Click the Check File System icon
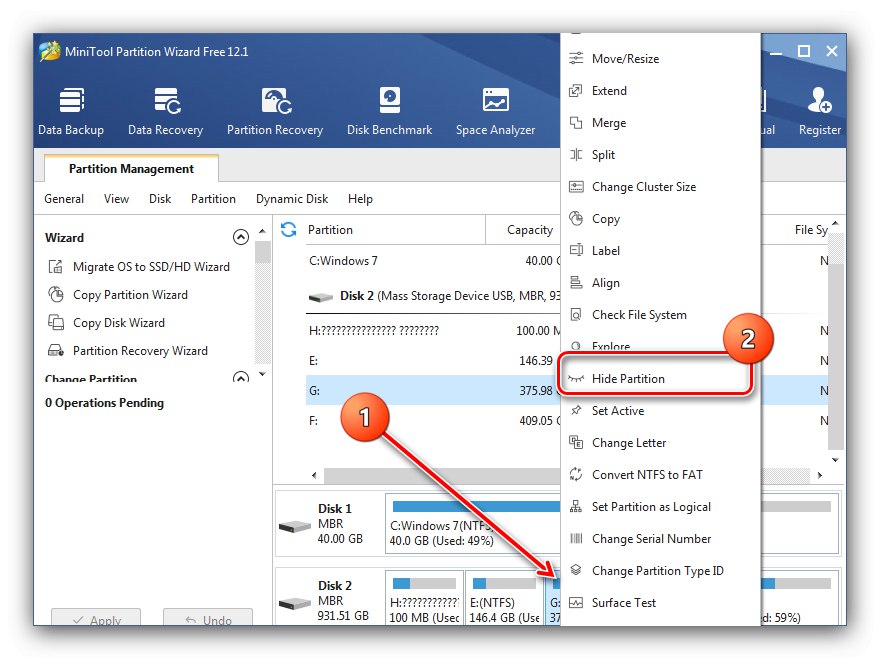This screenshot has height=659, width=880. [x=576, y=314]
